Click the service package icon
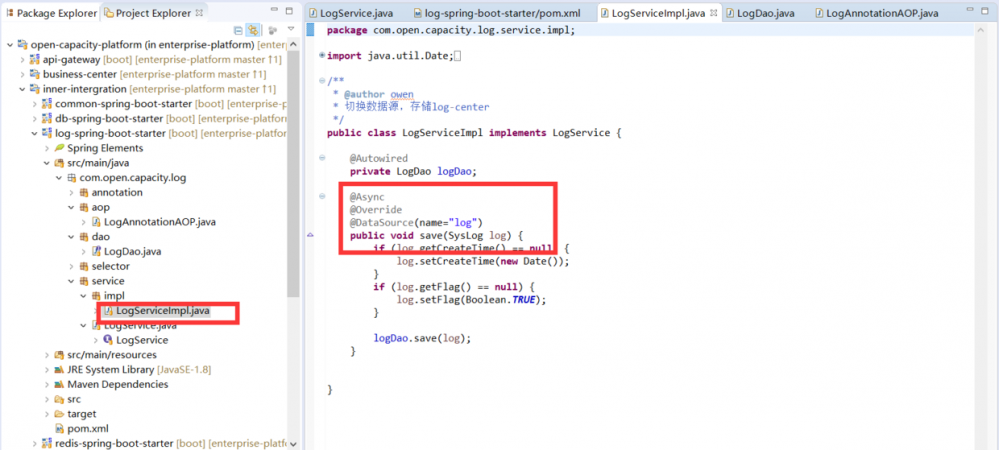This screenshot has height=450, width=999. 83,281
